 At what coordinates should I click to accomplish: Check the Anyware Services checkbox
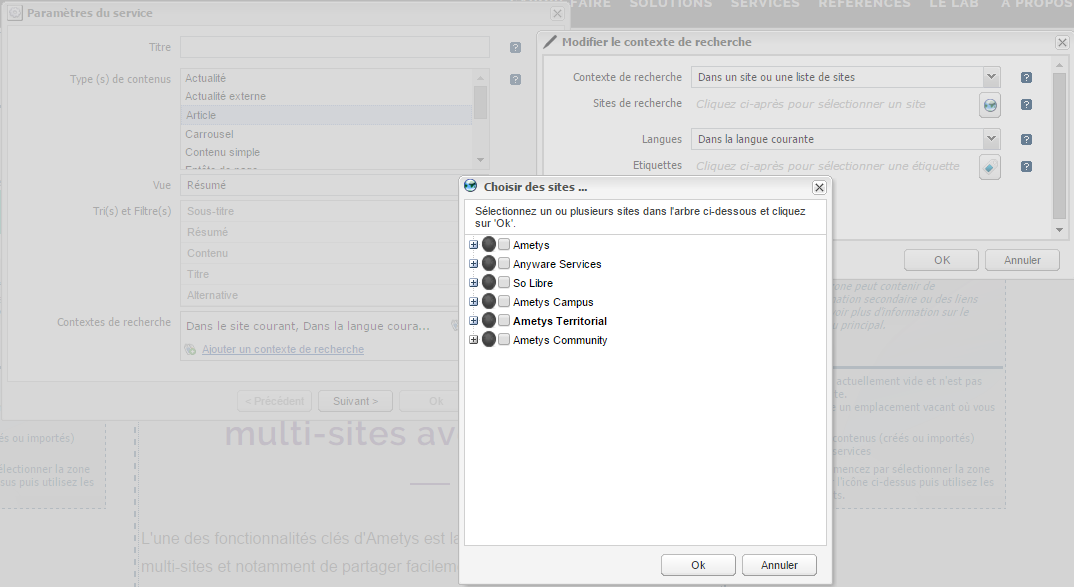pyautogui.click(x=504, y=264)
